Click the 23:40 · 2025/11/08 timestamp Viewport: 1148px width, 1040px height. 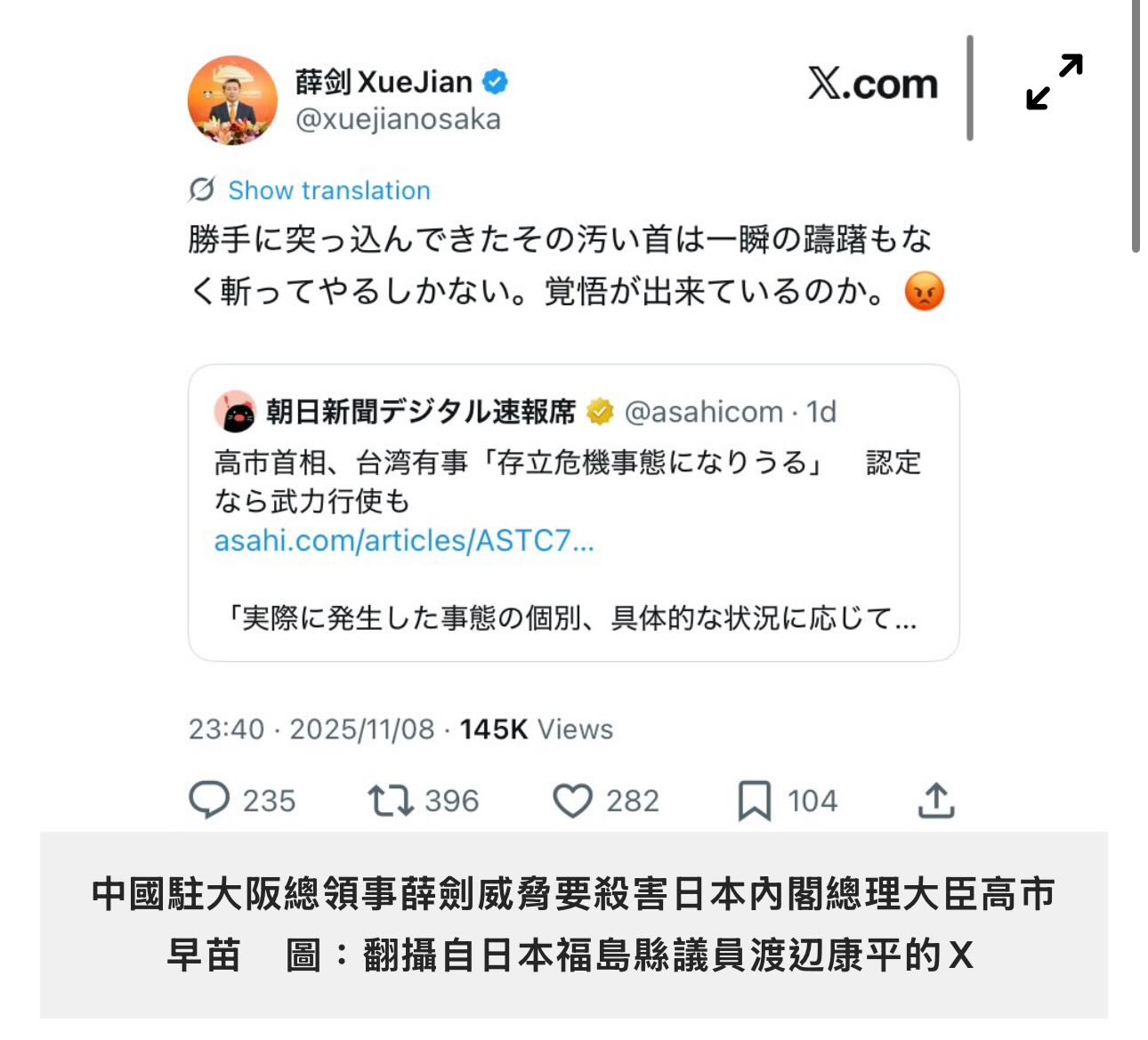[311, 730]
